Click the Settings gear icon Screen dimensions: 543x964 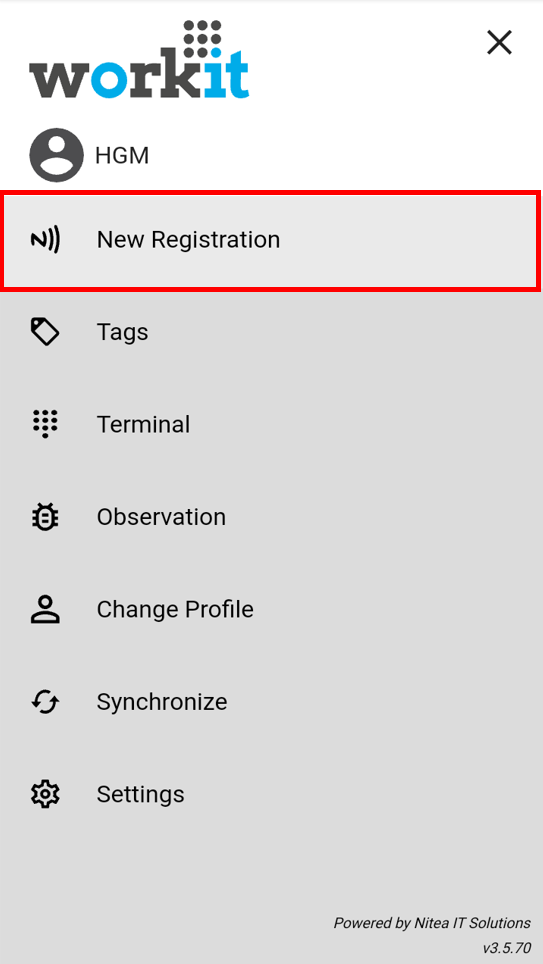click(45, 794)
